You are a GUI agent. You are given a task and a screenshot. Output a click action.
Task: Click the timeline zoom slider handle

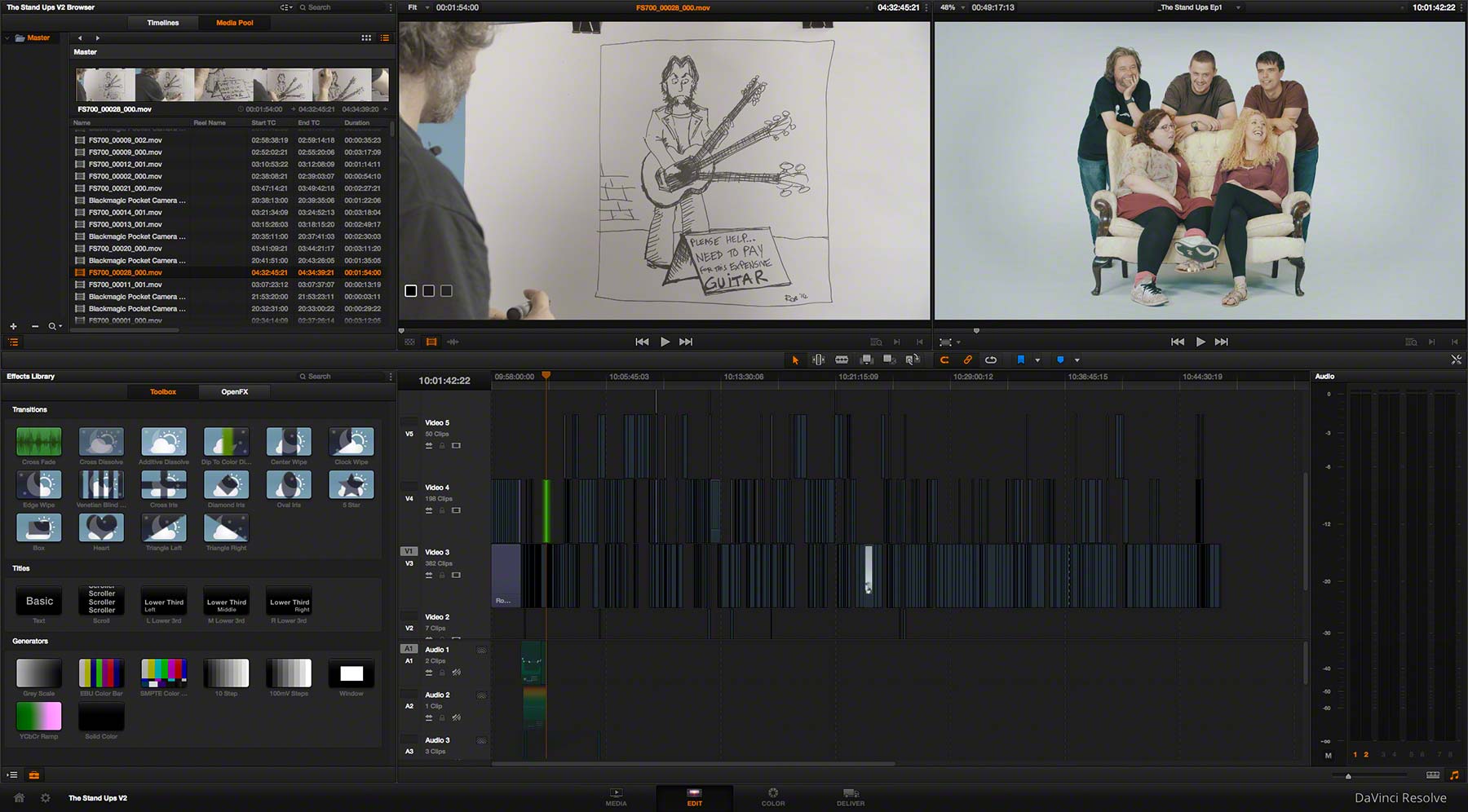click(1348, 775)
